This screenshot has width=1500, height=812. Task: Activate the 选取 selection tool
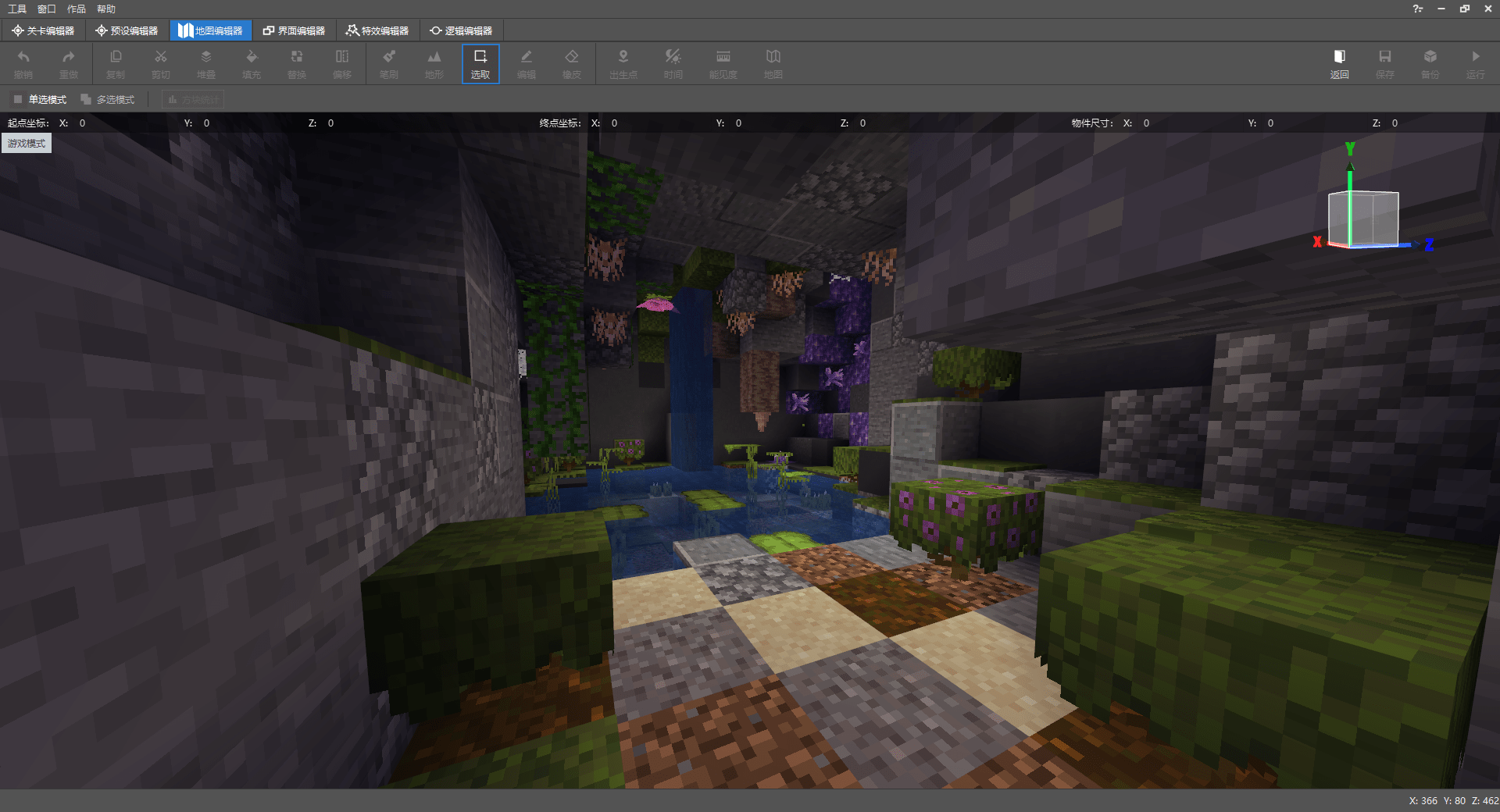point(480,63)
